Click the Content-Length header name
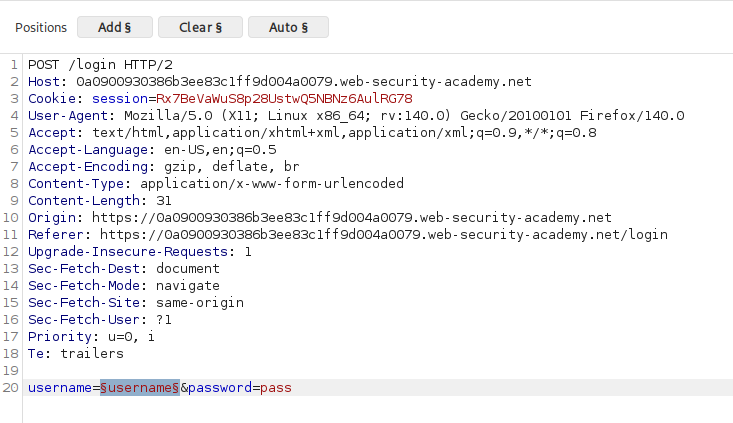Screen dimensions: 733x423 coord(84,201)
